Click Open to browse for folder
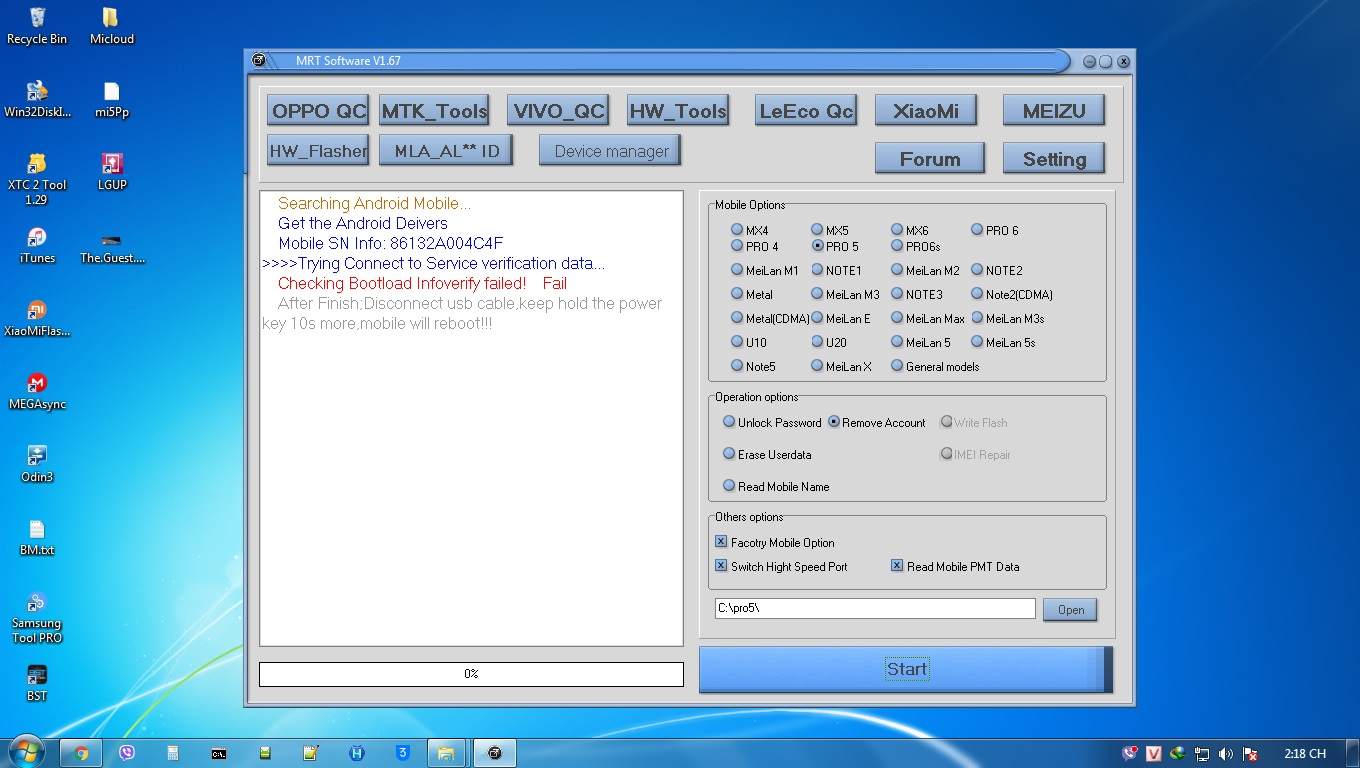The image size is (1360, 768). 1070,609
